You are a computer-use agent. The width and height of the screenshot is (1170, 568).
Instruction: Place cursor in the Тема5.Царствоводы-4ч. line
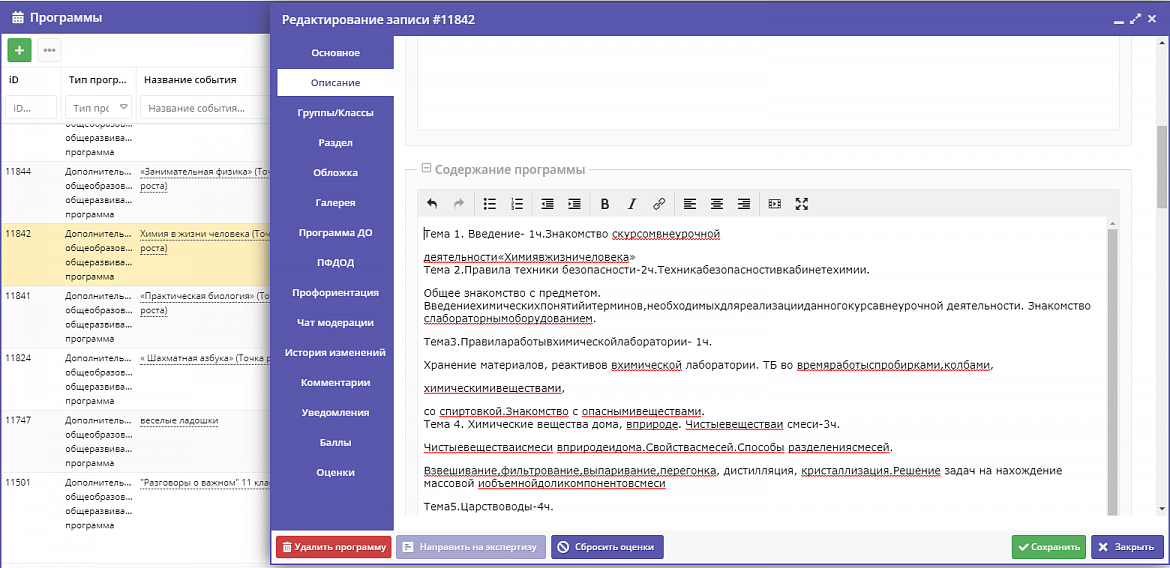[x=488, y=507]
